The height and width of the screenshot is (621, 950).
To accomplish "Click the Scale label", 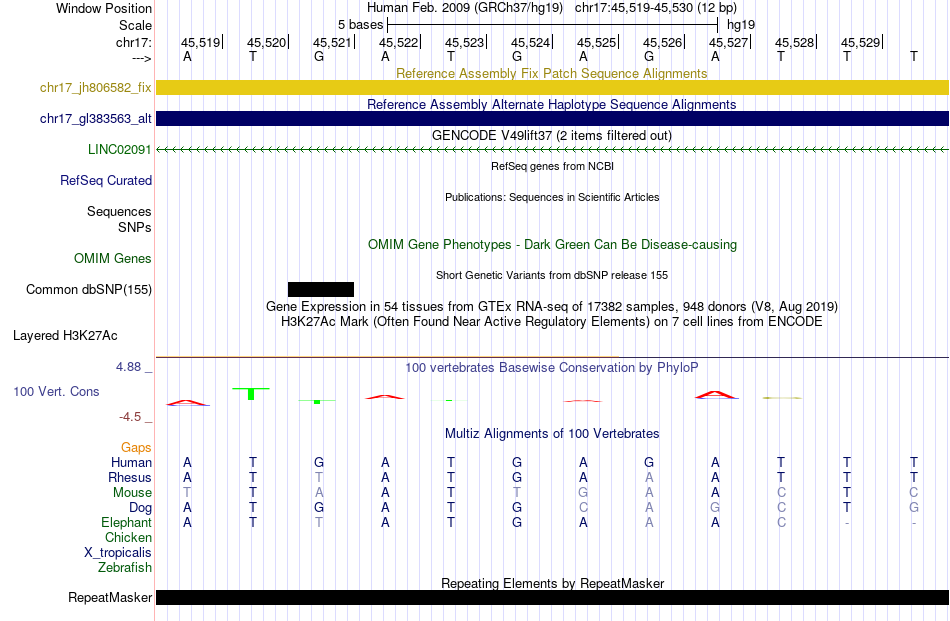I will coord(136,25).
